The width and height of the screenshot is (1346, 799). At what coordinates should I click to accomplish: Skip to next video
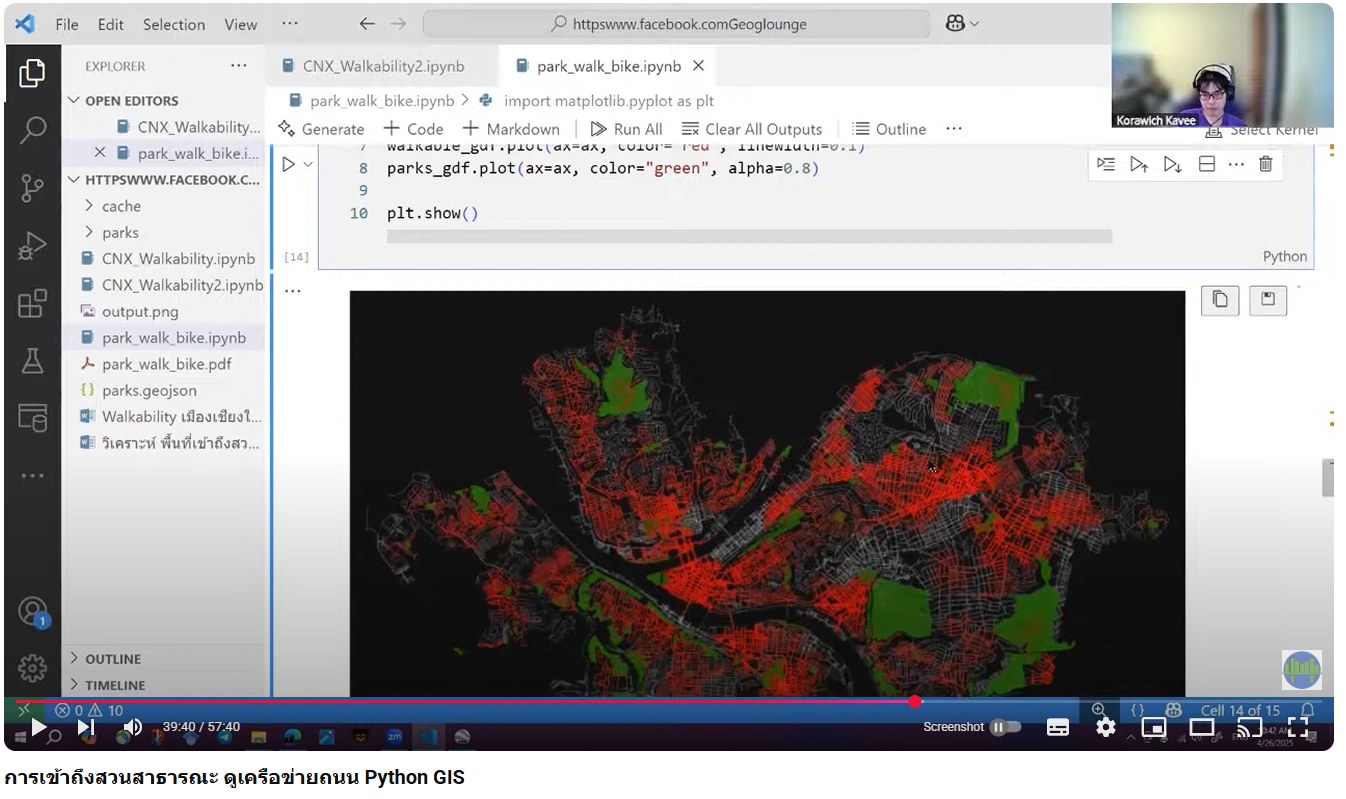86,727
